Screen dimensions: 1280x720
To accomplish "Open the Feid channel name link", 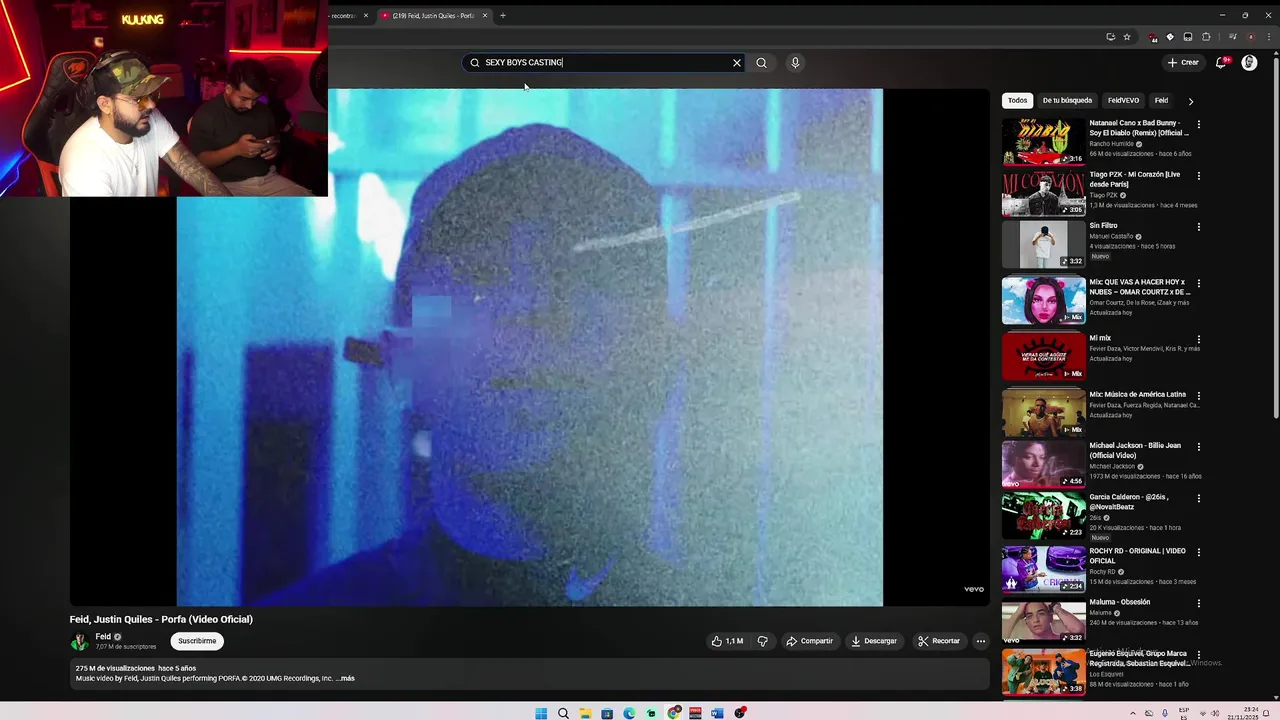I will tap(103, 637).
